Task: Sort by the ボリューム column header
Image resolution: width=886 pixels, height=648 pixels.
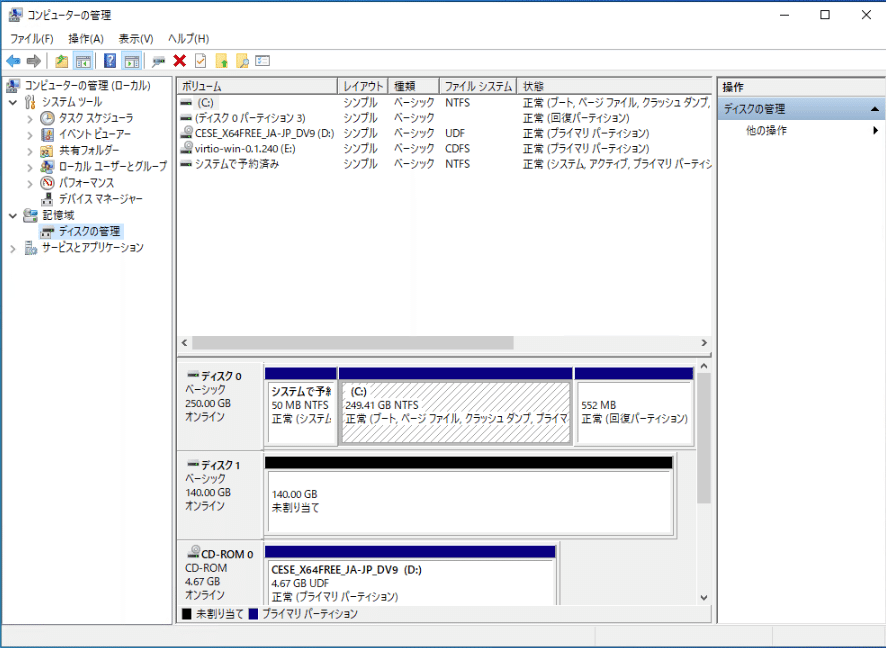Action: (257, 86)
